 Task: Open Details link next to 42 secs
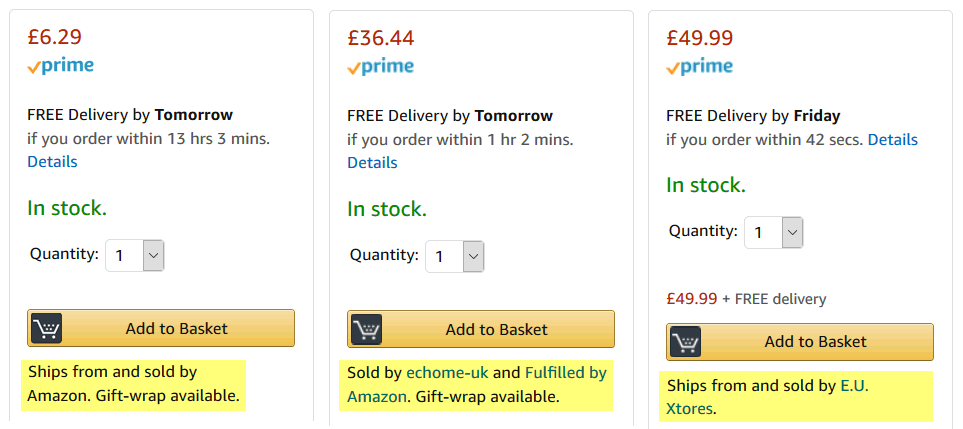coord(892,139)
